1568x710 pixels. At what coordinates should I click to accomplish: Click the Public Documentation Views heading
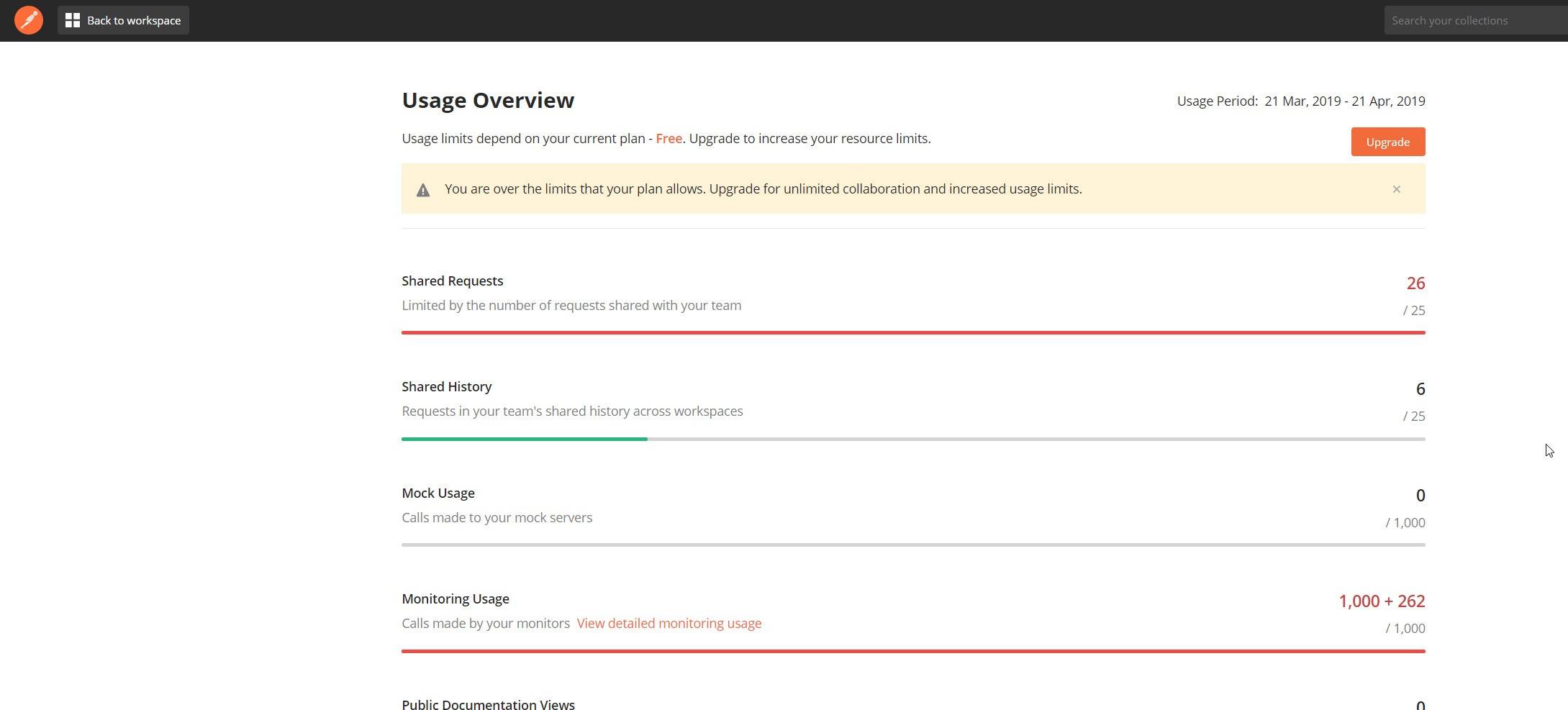(x=488, y=704)
